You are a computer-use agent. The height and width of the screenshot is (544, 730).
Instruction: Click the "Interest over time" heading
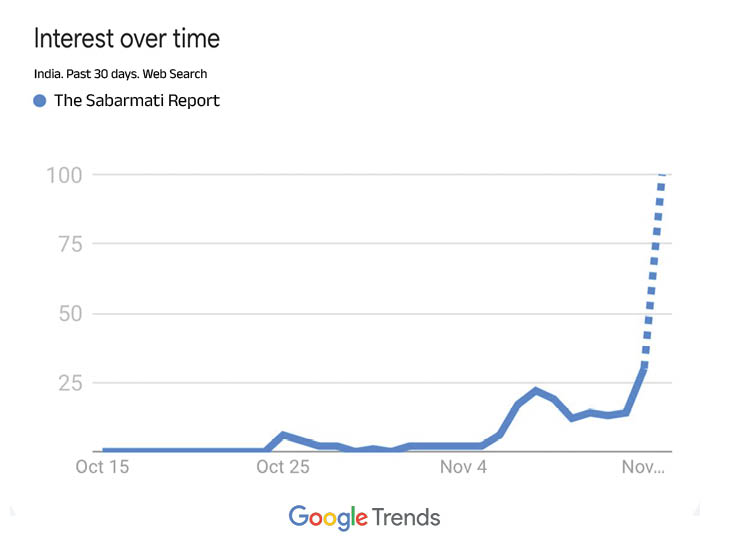point(127,39)
